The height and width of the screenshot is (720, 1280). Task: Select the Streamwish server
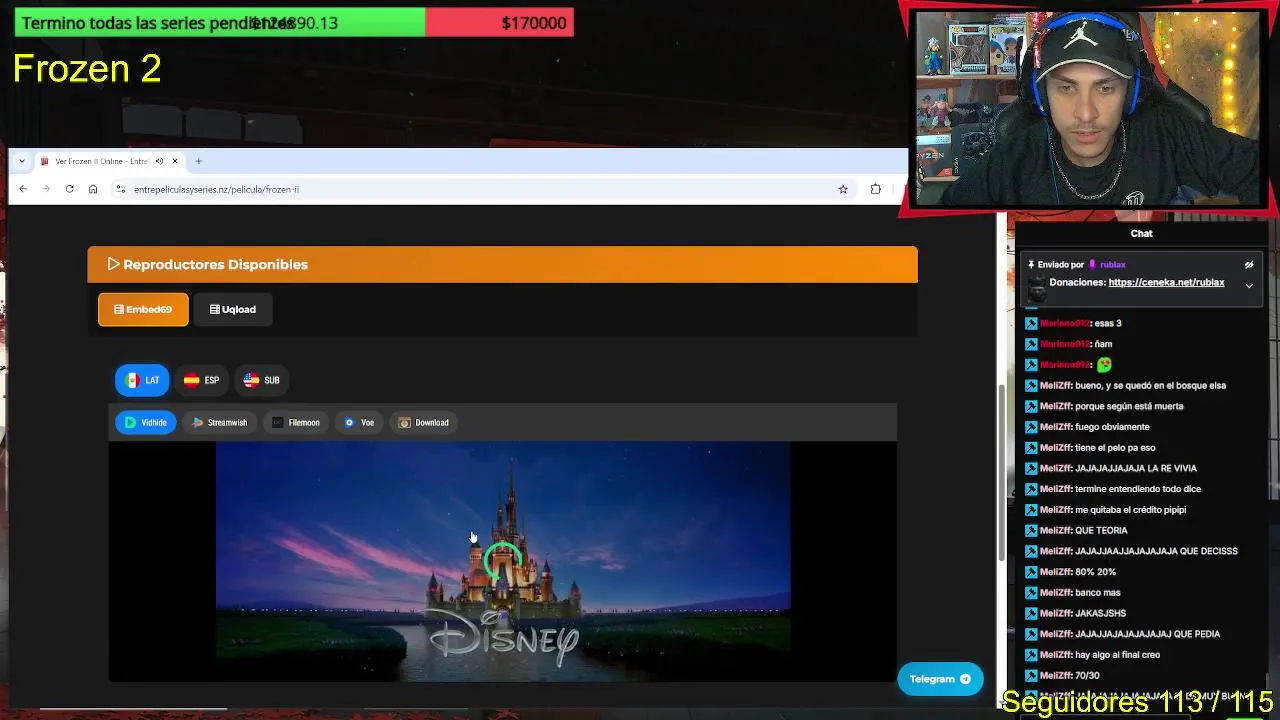[x=220, y=423]
